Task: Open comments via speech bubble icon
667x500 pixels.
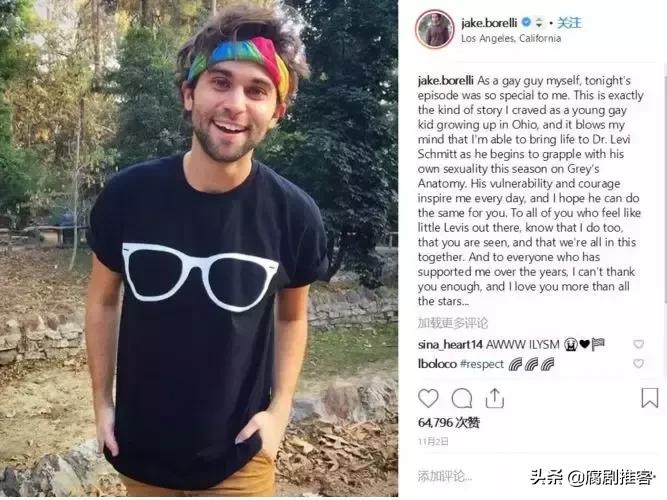Action: (x=462, y=398)
